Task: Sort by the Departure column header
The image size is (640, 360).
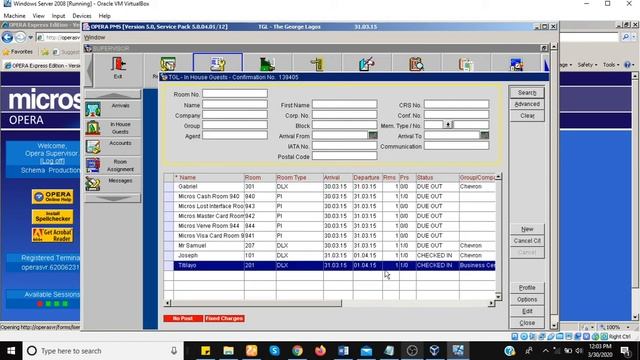Action: [x=367, y=178]
